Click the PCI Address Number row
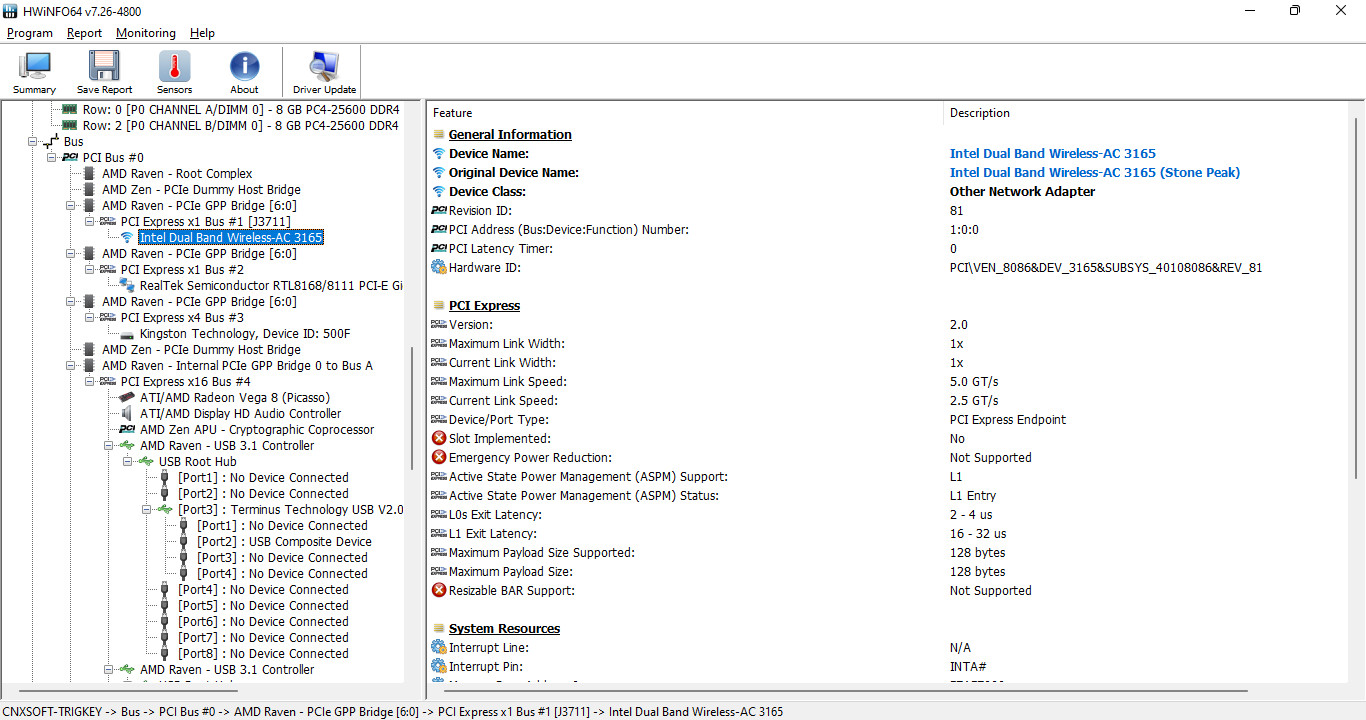The width and height of the screenshot is (1366, 720). point(888,230)
